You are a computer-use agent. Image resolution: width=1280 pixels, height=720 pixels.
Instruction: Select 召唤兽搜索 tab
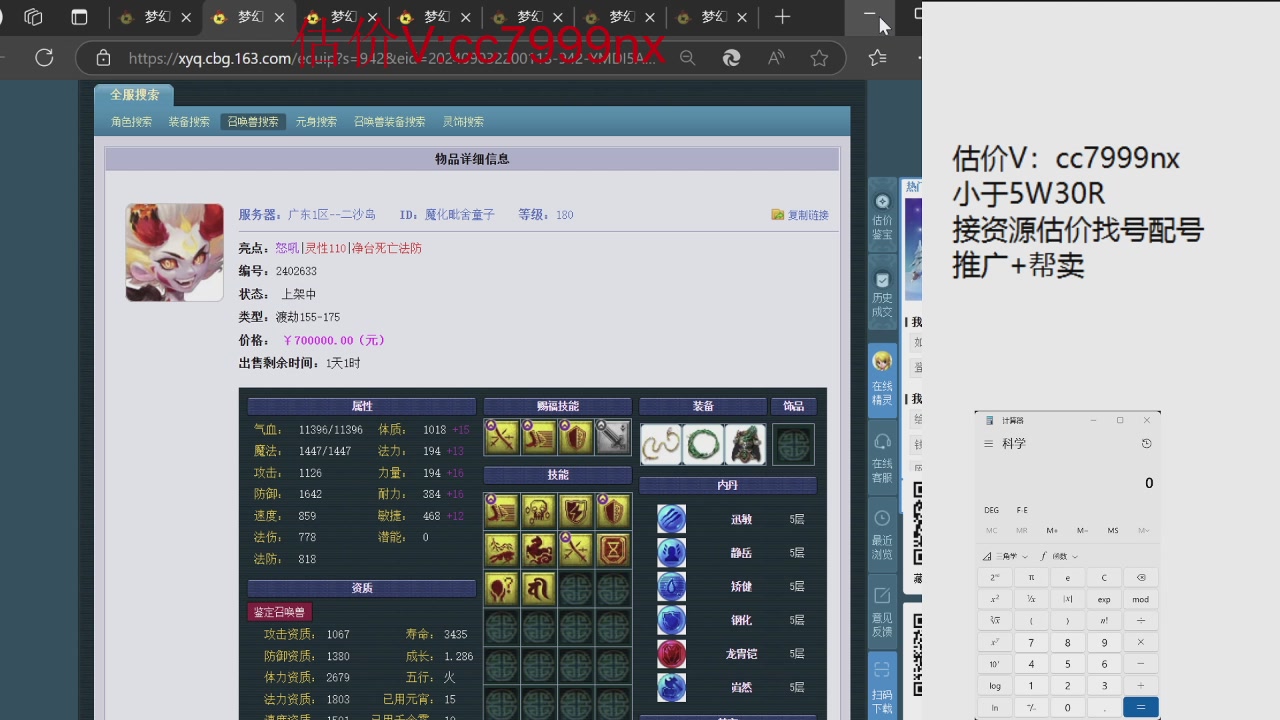click(252, 122)
